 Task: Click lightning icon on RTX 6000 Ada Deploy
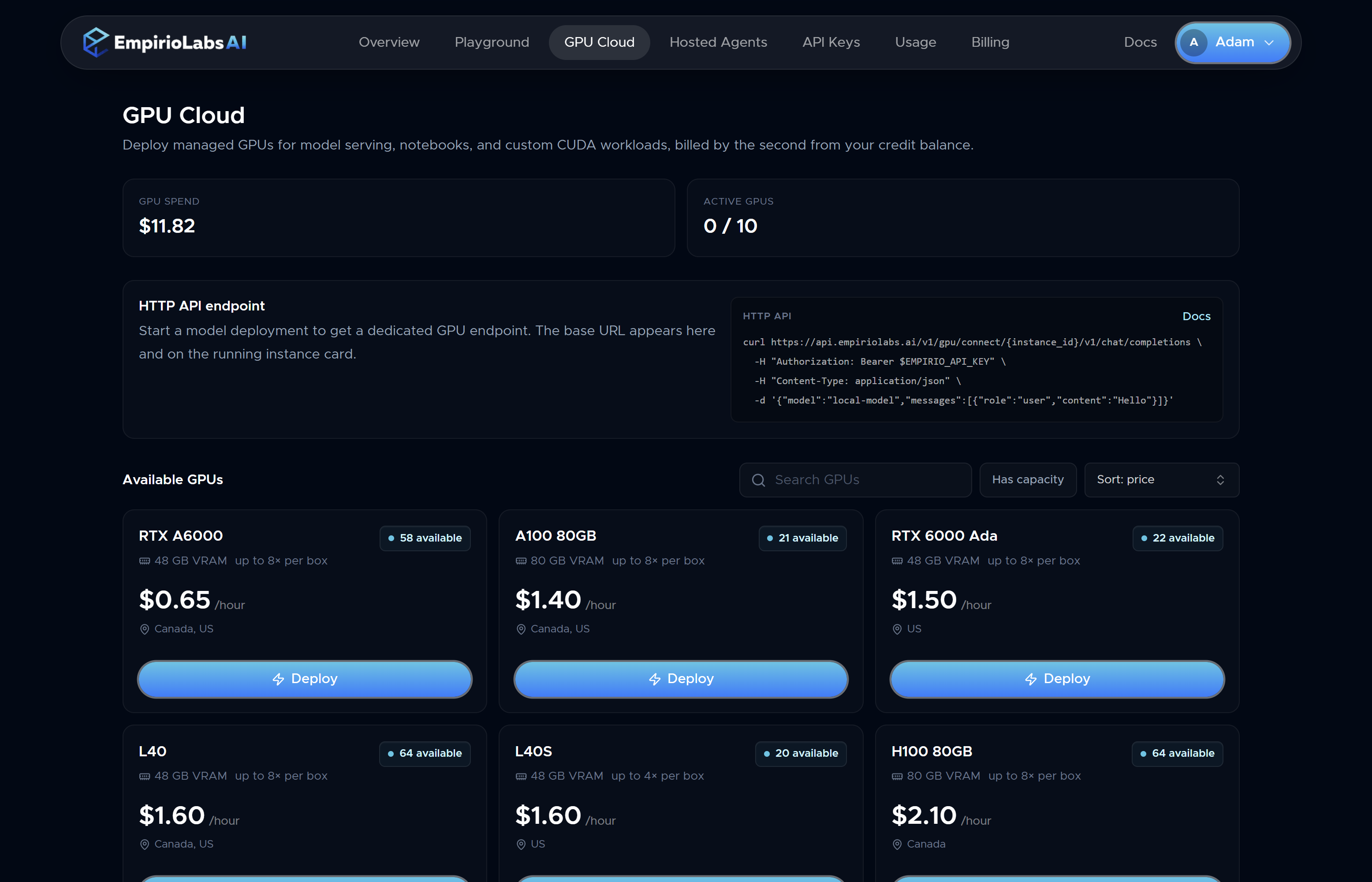(x=1031, y=679)
